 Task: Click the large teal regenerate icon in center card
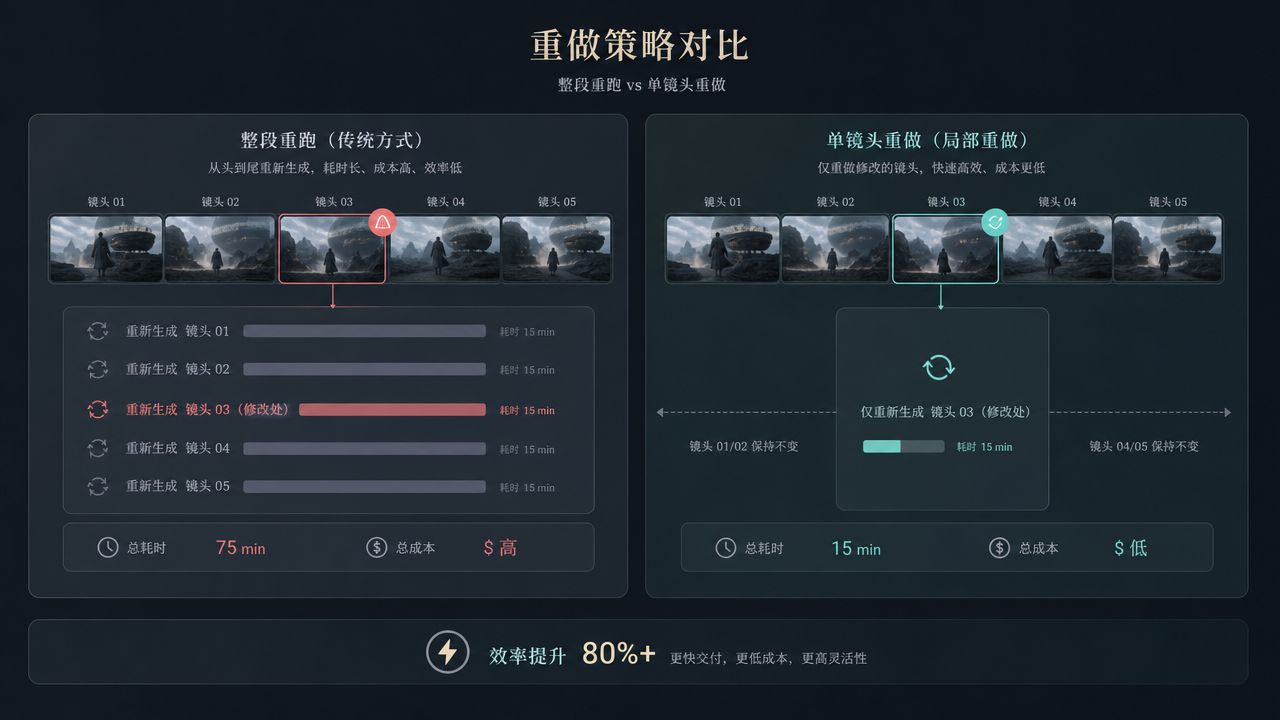click(939, 367)
